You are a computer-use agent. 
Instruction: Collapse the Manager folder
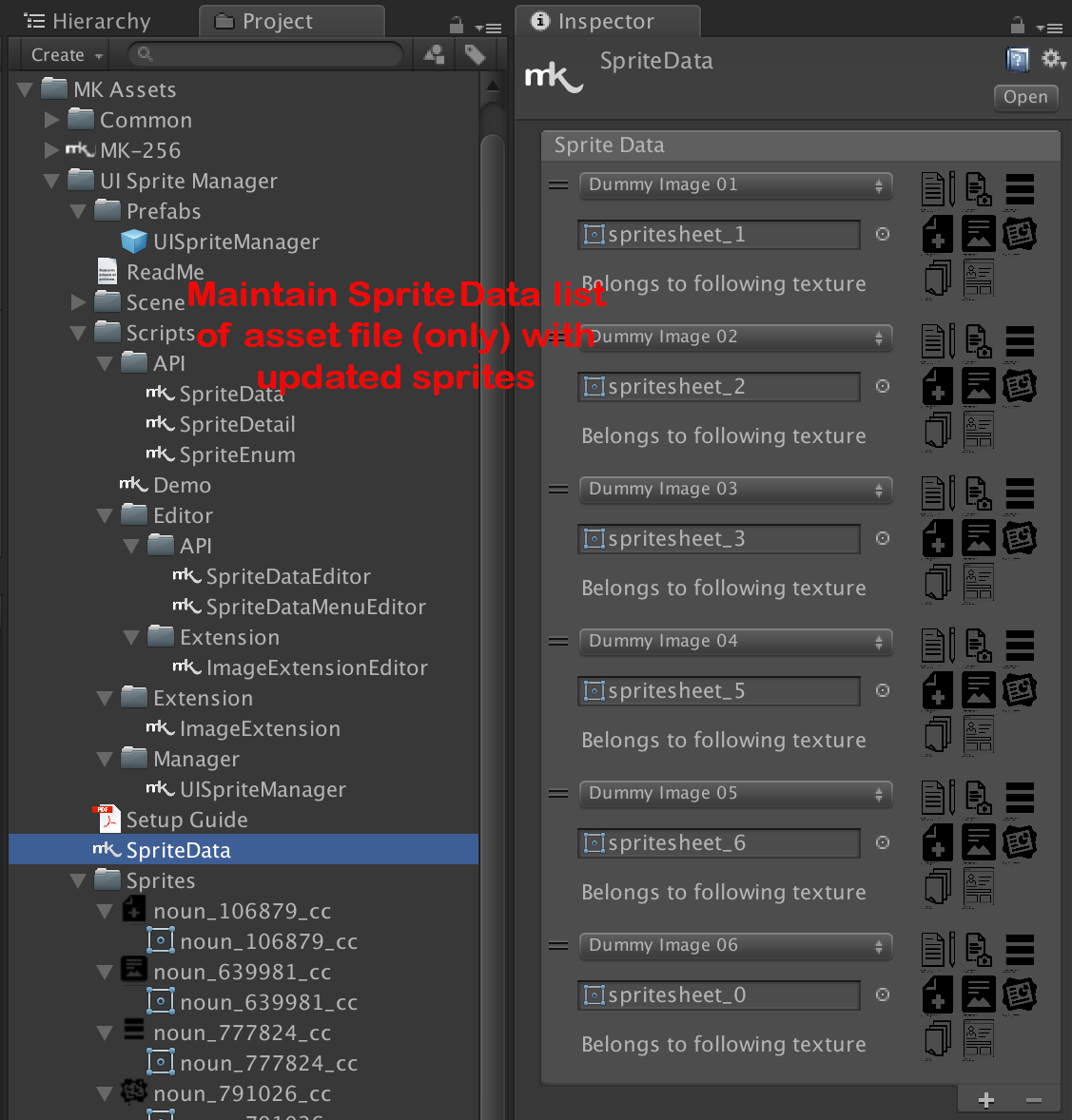(105, 760)
